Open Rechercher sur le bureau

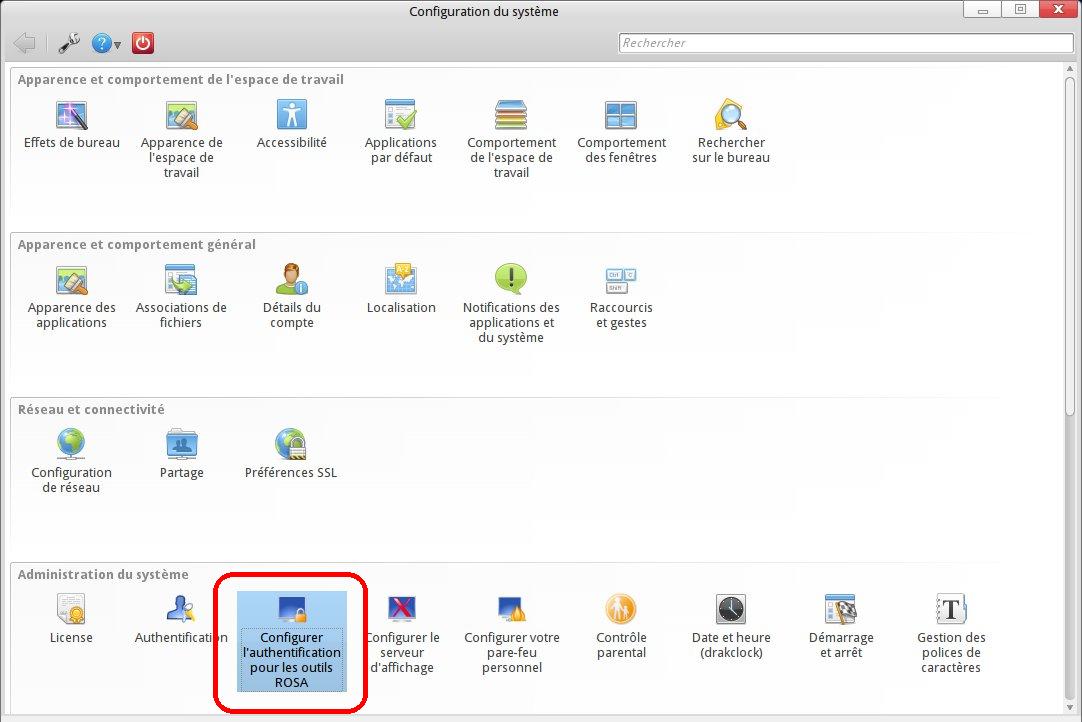tap(731, 133)
